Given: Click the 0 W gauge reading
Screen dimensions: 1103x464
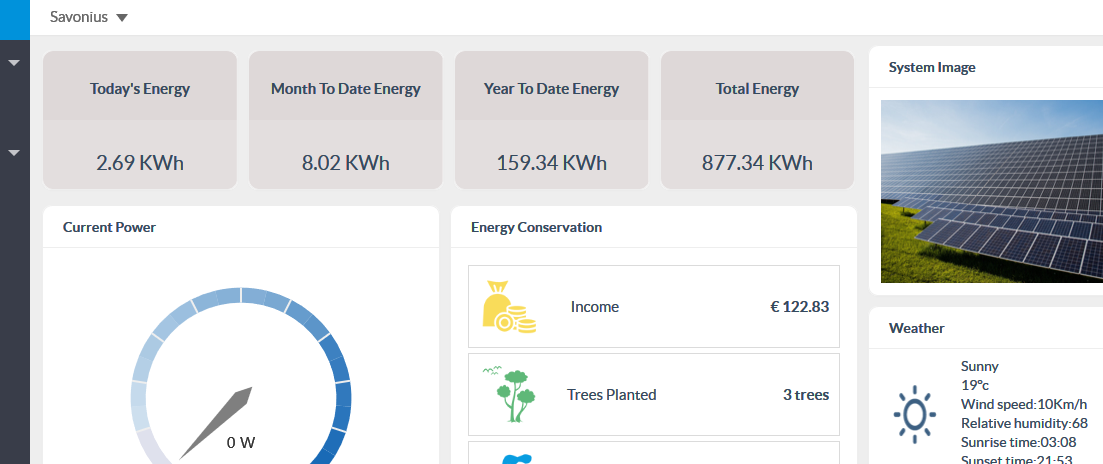Looking at the screenshot, I should 241,443.
